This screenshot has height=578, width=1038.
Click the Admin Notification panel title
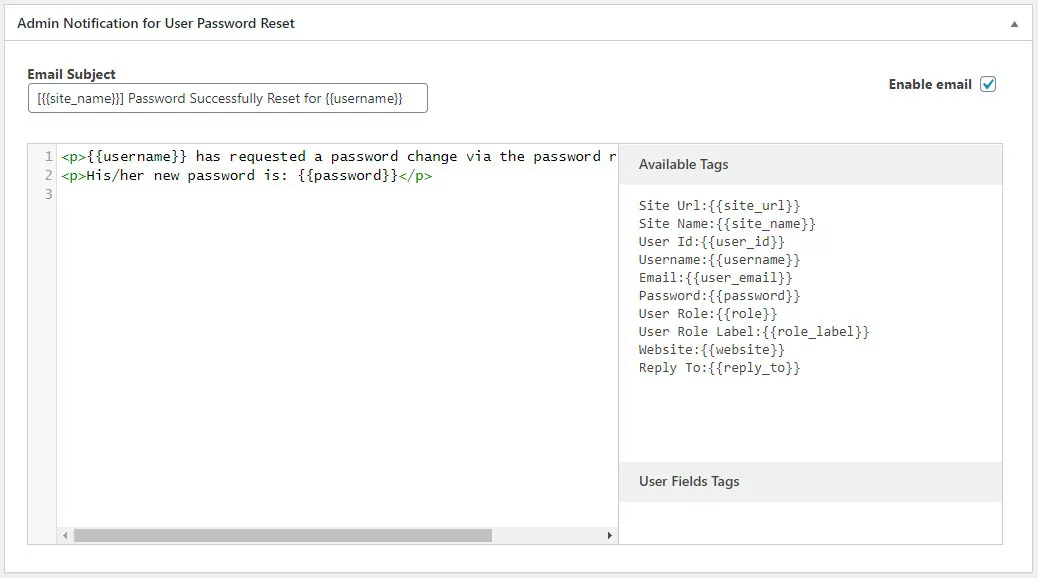[156, 23]
